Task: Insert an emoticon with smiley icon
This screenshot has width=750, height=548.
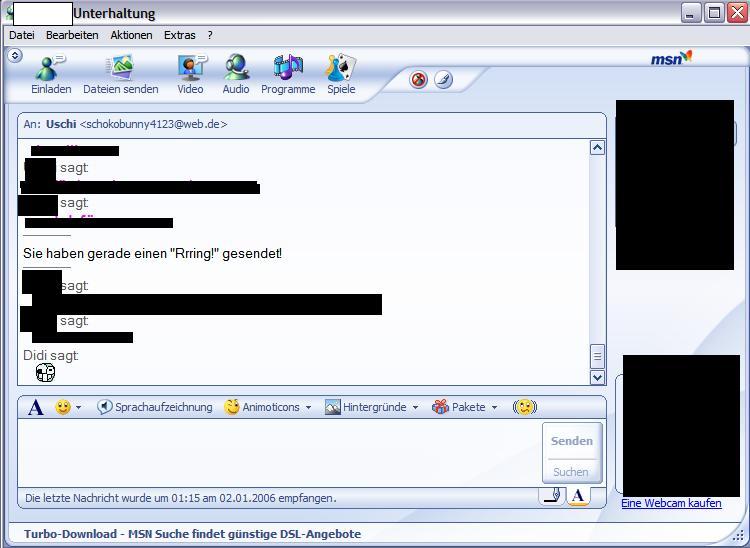Action: pyautogui.click(x=63, y=407)
